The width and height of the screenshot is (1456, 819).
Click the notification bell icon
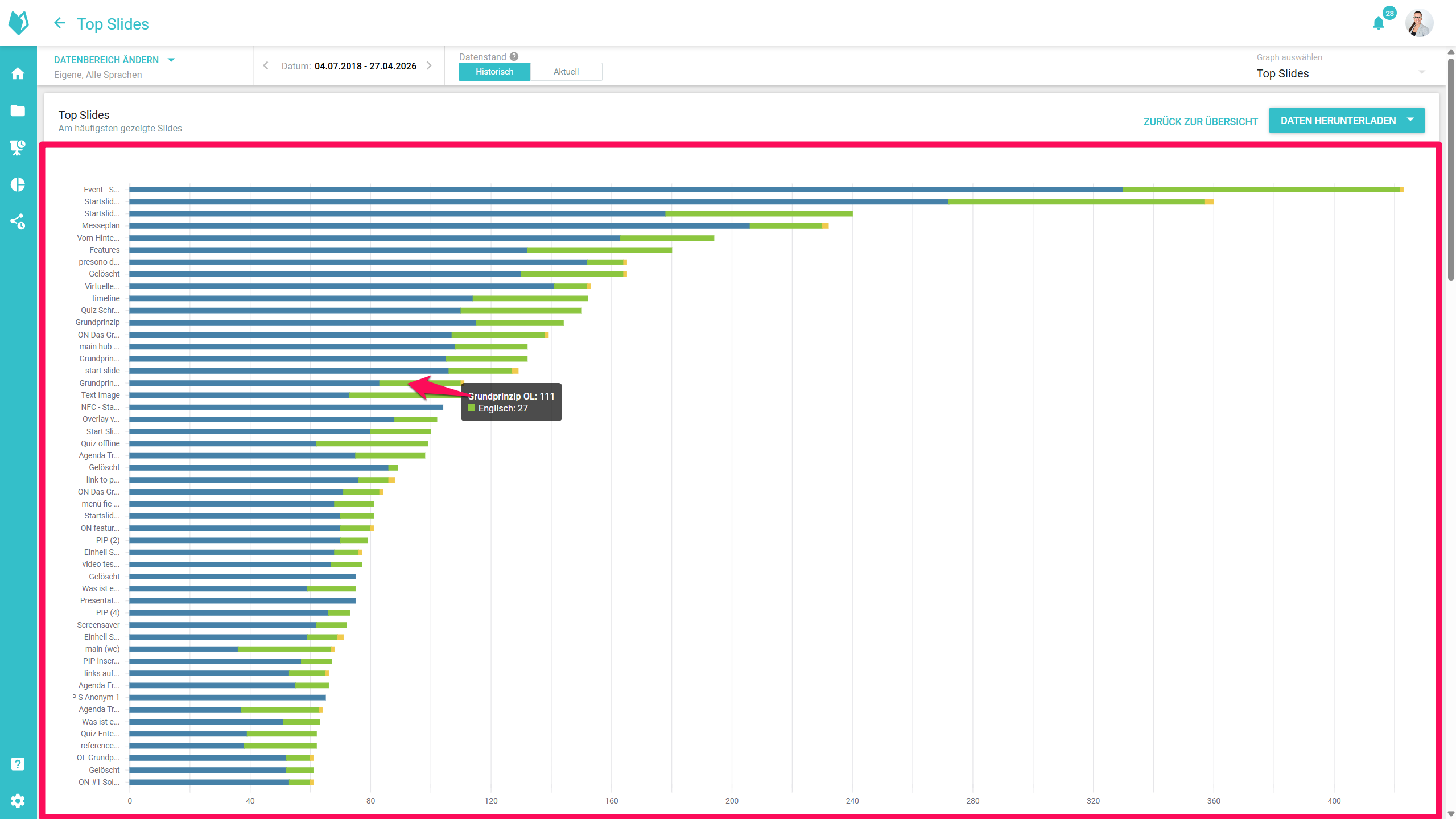tap(1378, 23)
